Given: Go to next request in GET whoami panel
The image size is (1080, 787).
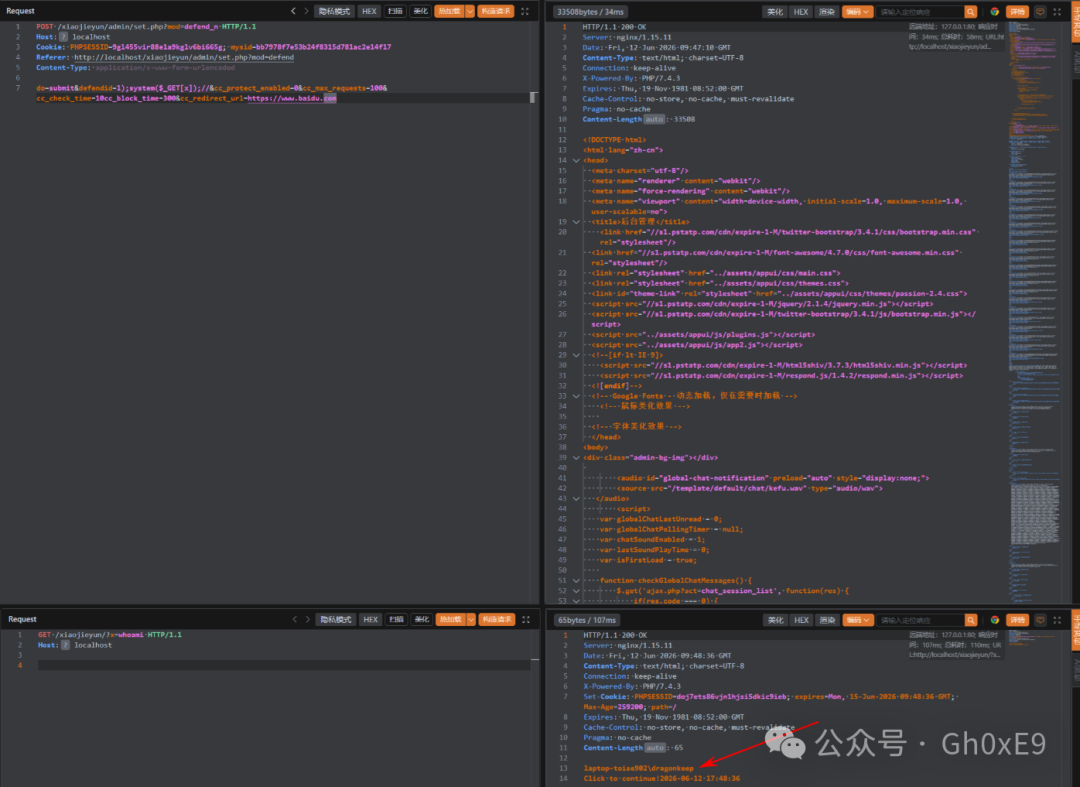Looking at the screenshot, I should [x=308, y=620].
